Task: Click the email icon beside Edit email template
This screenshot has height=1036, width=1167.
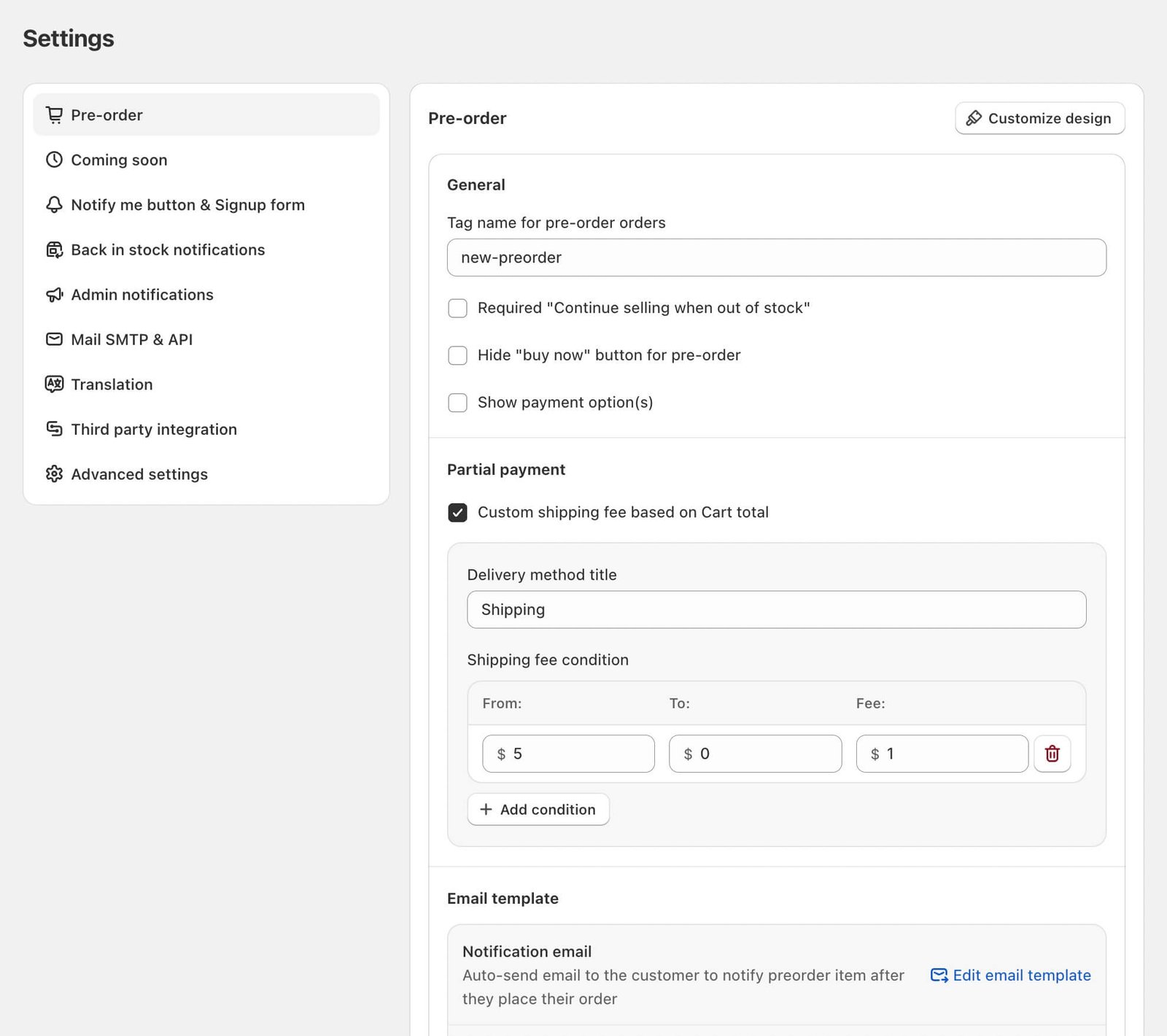Action: [939, 975]
